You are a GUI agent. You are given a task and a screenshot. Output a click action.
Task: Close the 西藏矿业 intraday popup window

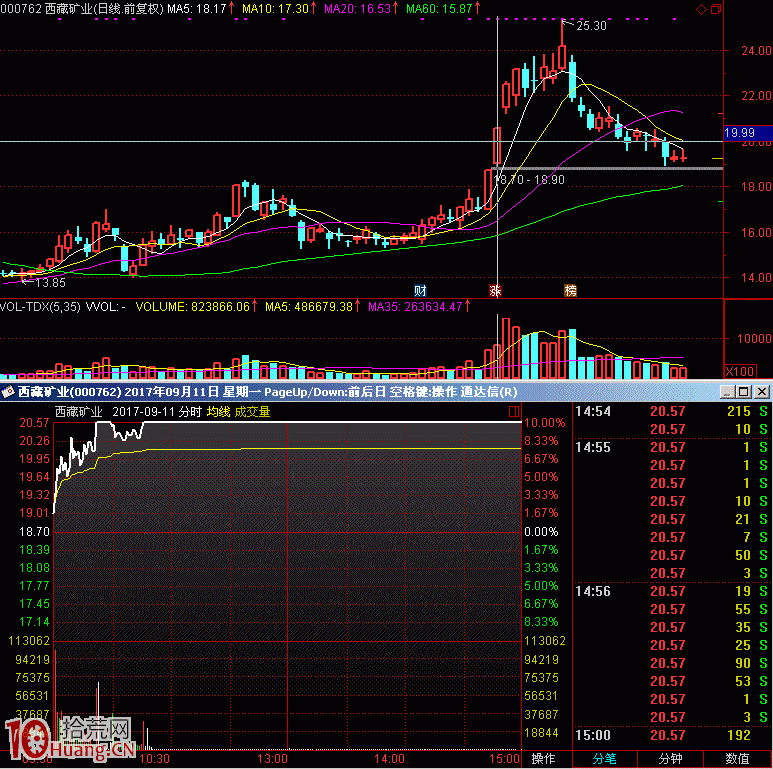(762, 392)
